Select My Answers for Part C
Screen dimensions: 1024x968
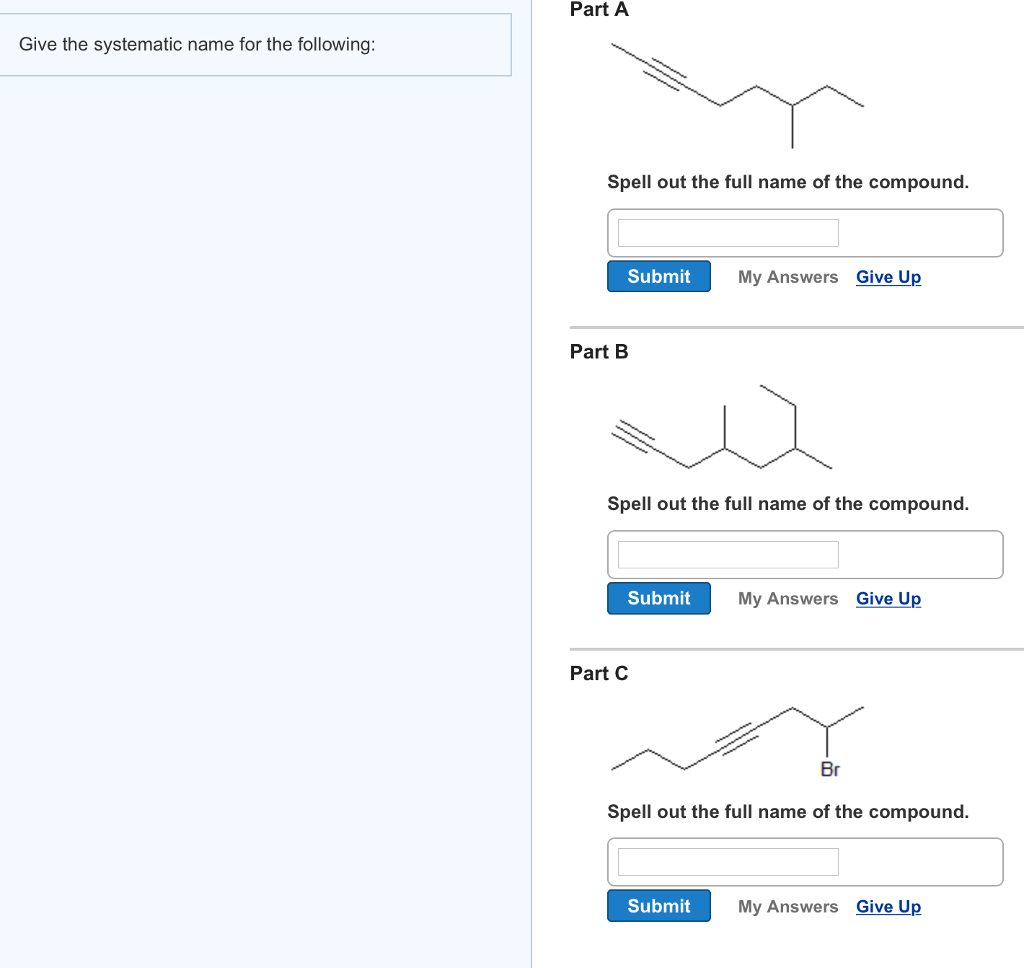787,906
